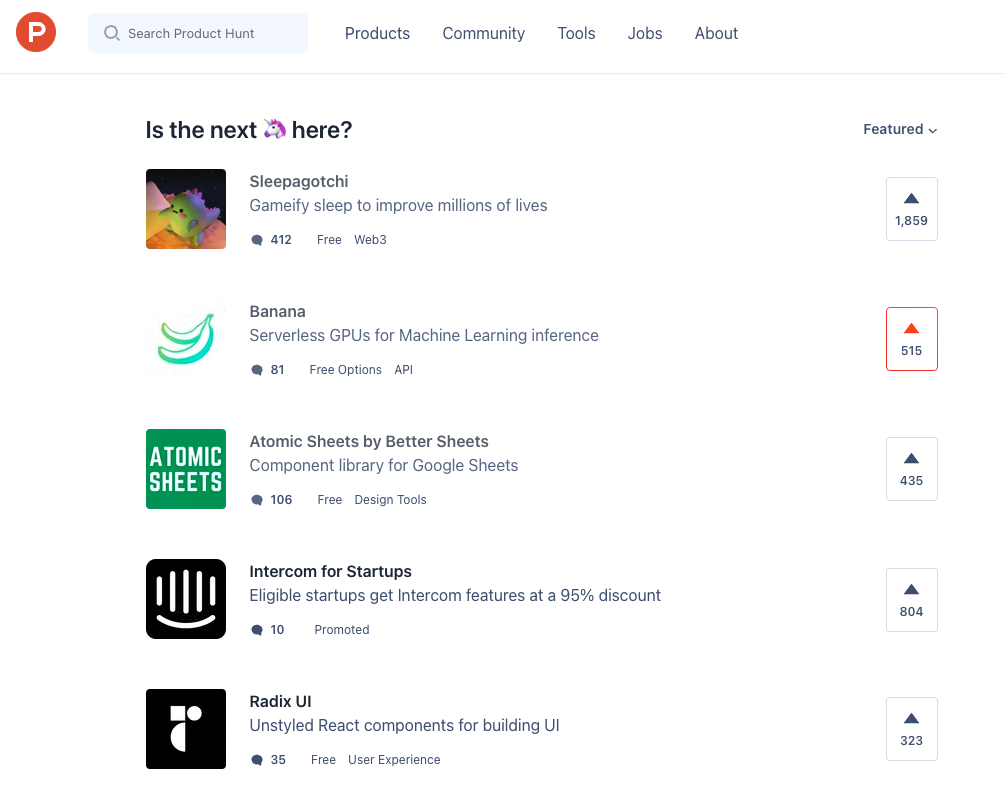Open the Atomic Sheets green logo
This screenshot has height=805, width=1004.
point(186,469)
